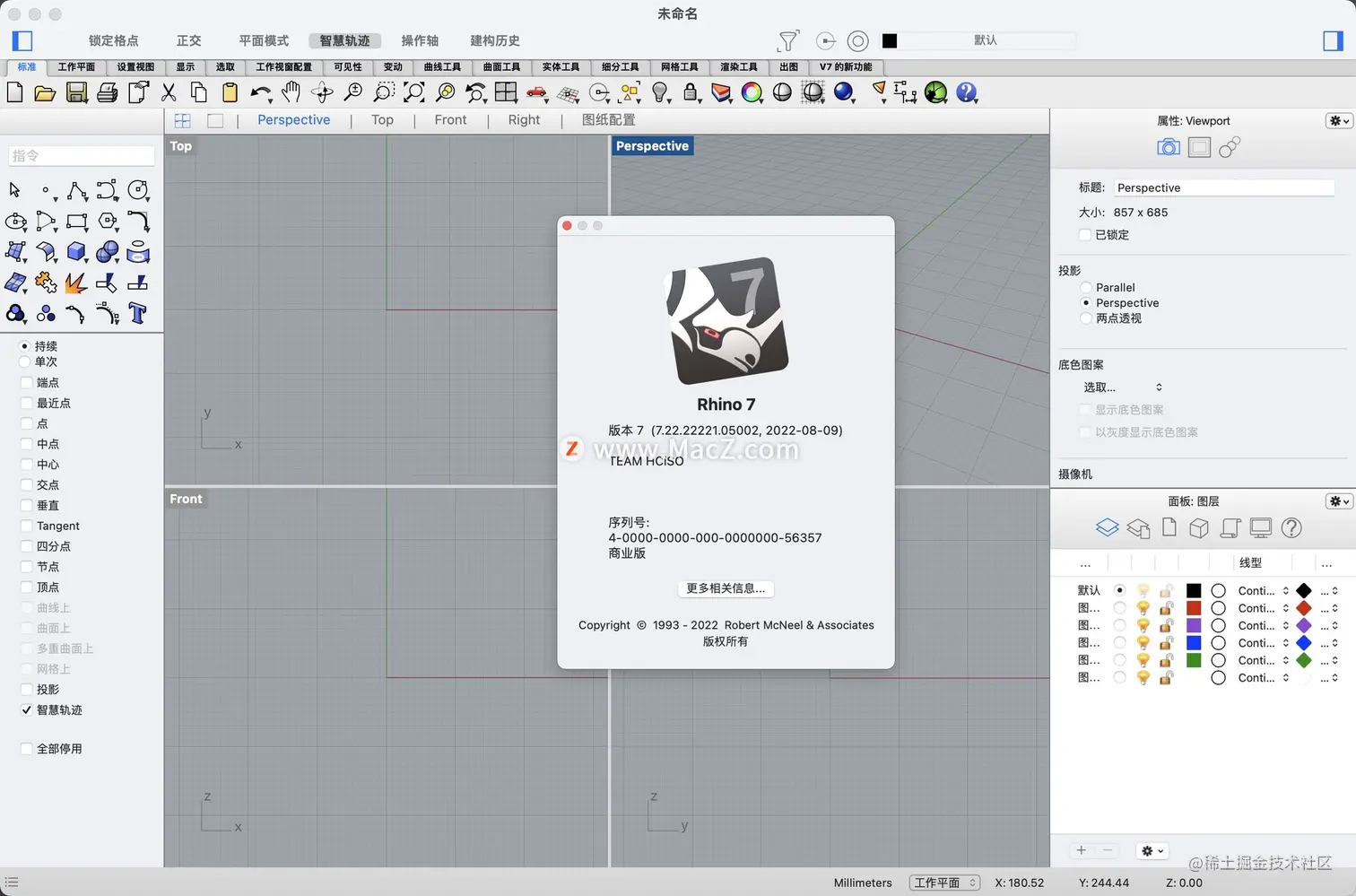
Task: Enable the 端点 object snap checkbox
Action: coord(26,382)
